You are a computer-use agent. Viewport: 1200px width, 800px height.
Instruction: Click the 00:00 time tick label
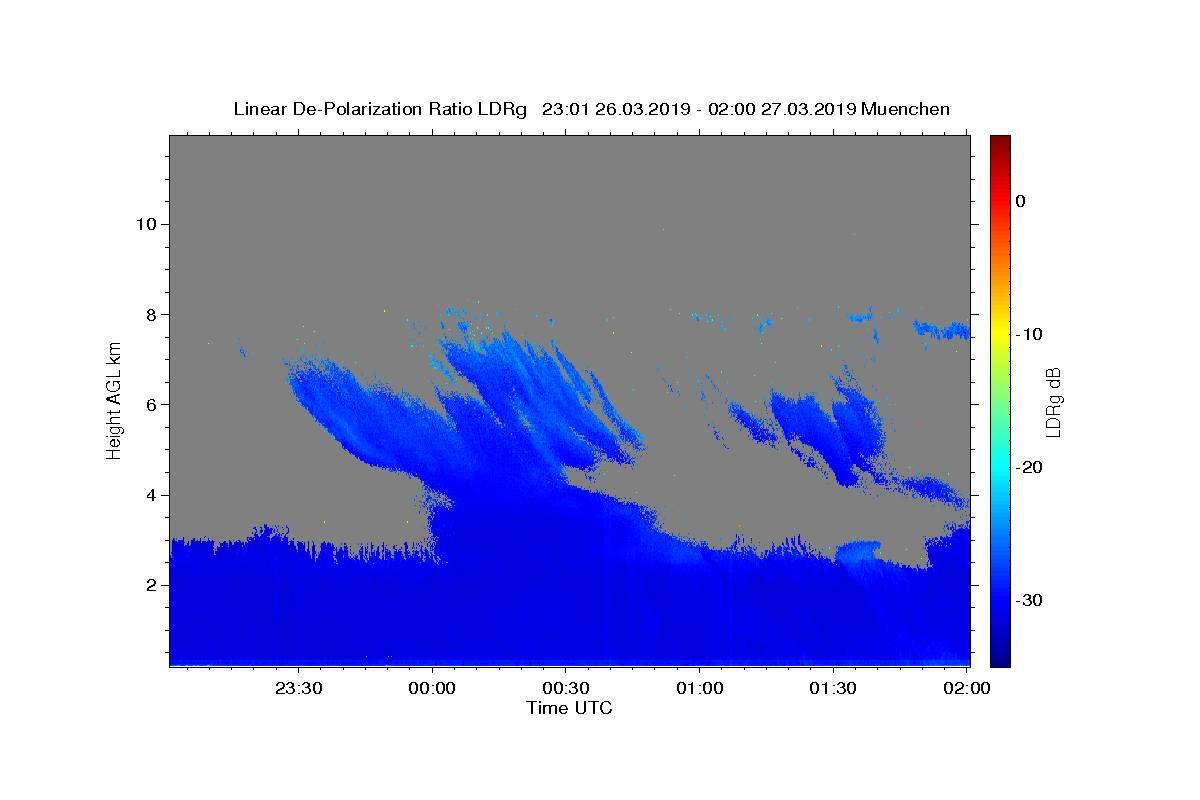click(x=433, y=688)
